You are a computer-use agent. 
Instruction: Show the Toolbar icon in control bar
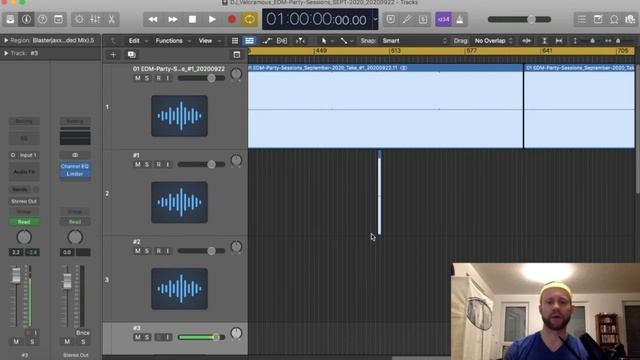coord(58,19)
